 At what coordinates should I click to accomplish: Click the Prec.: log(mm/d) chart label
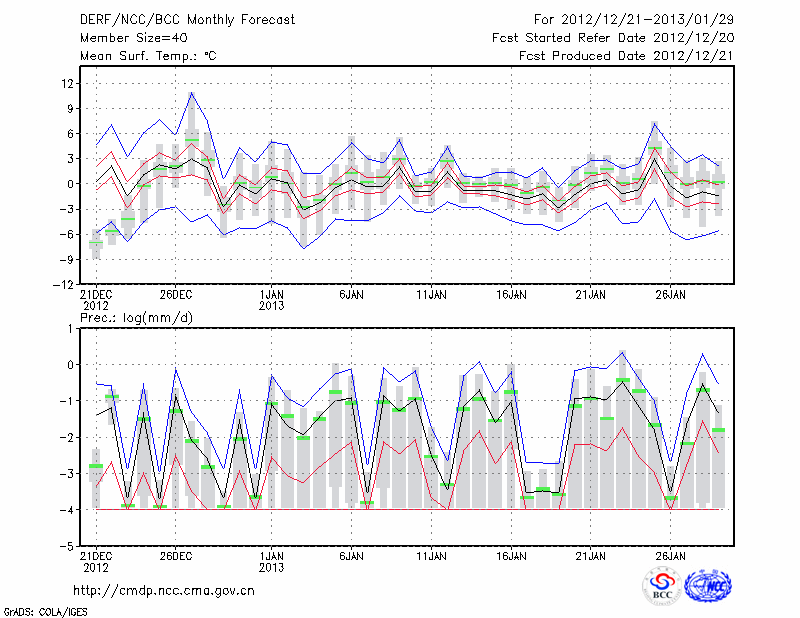click(137, 318)
